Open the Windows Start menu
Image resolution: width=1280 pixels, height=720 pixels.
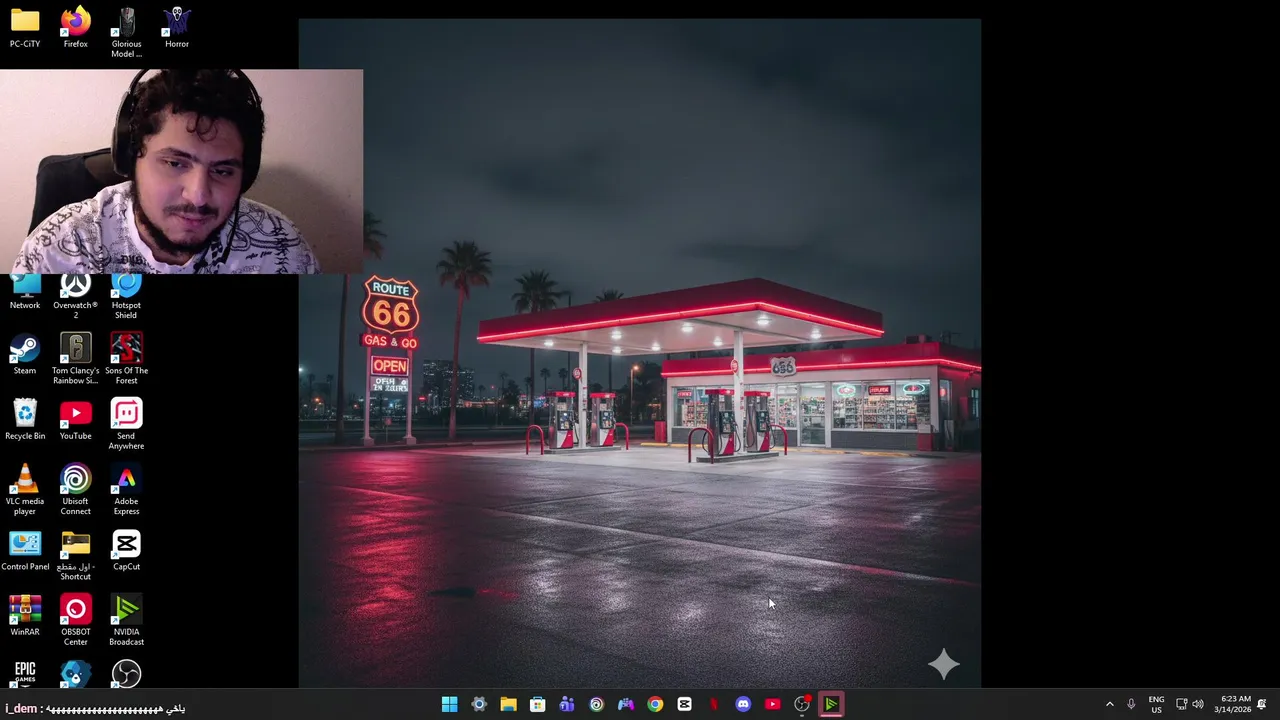click(x=450, y=704)
